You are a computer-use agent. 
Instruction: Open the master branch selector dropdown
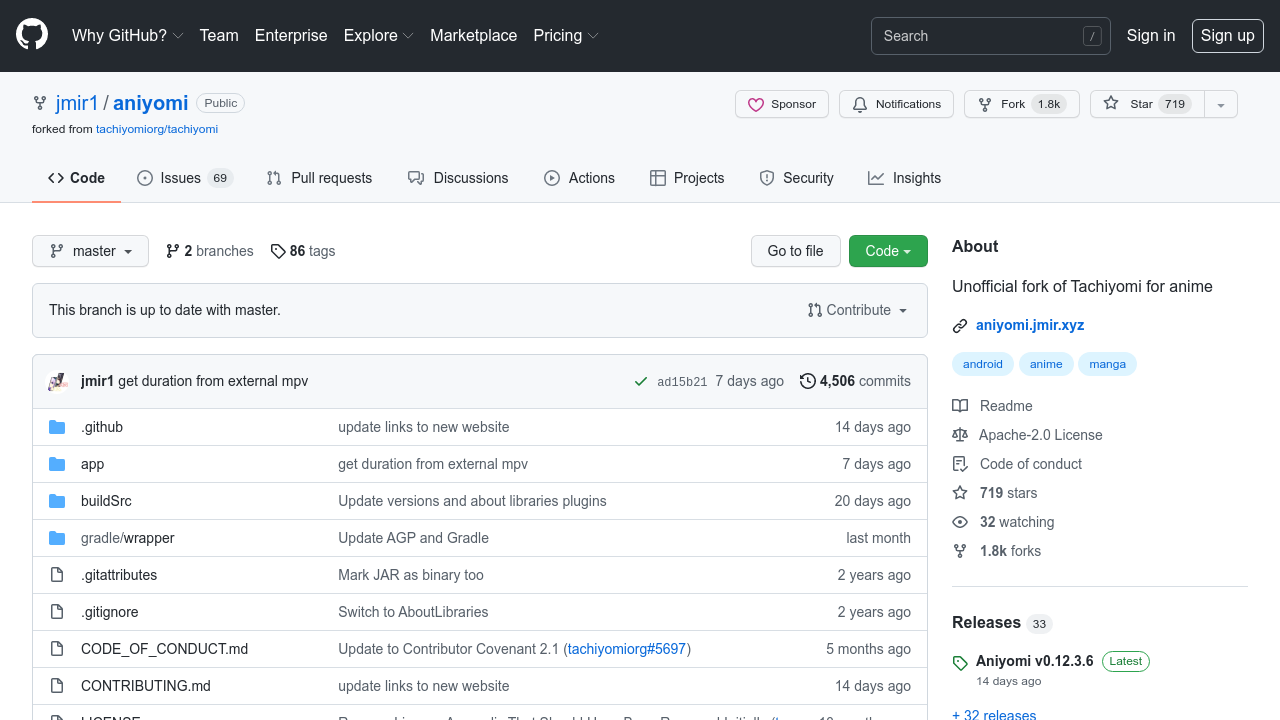coord(90,251)
